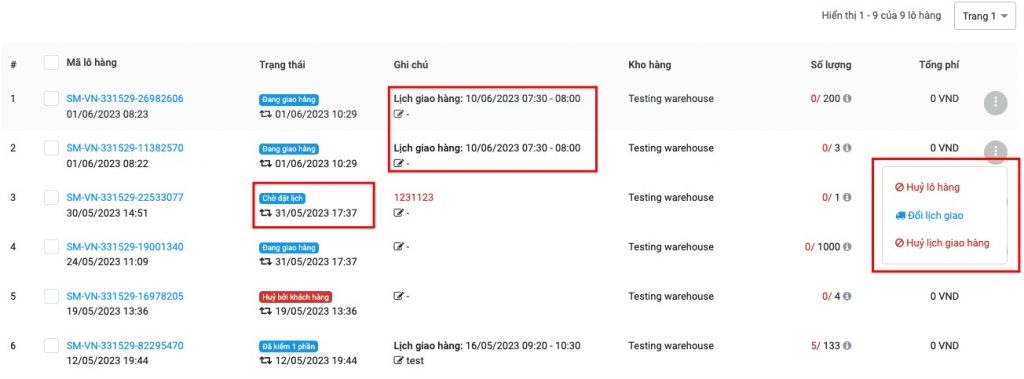The height and width of the screenshot is (379, 1024).
Task: Open shipment link SM-VN-331529-16978205
Action: [125, 297]
